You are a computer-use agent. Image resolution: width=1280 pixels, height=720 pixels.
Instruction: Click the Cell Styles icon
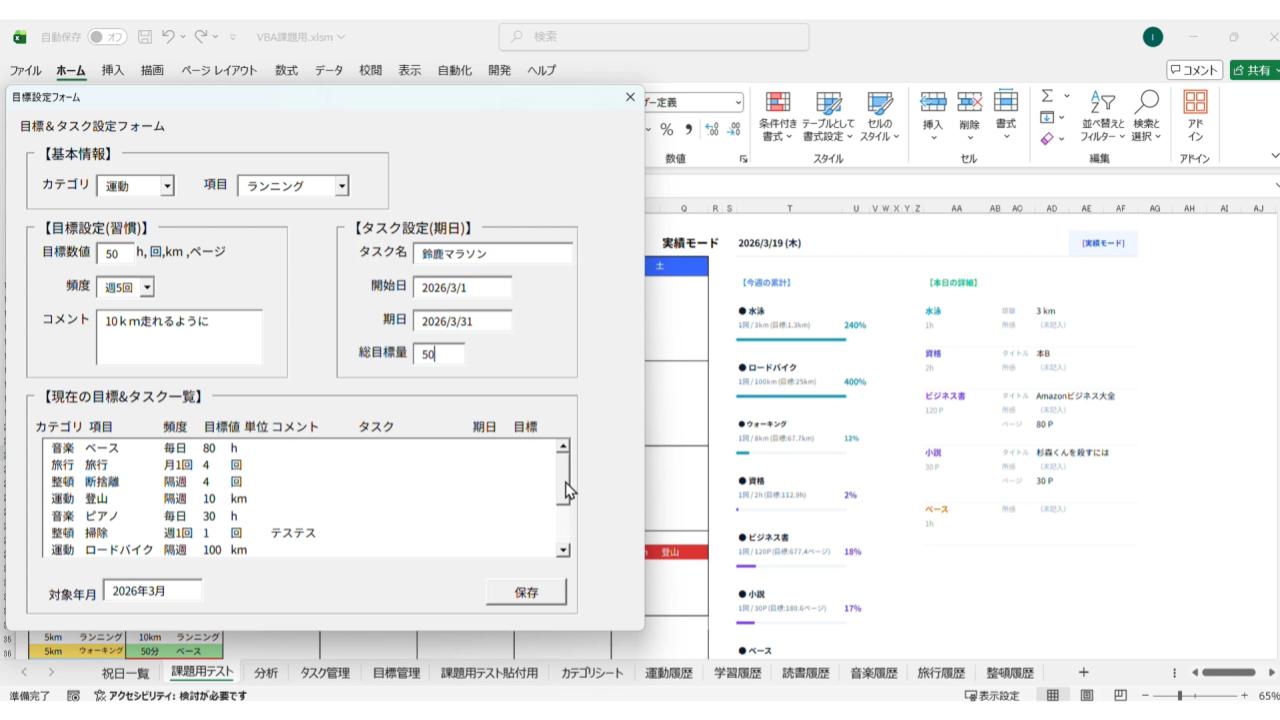click(x=880, y=103)
